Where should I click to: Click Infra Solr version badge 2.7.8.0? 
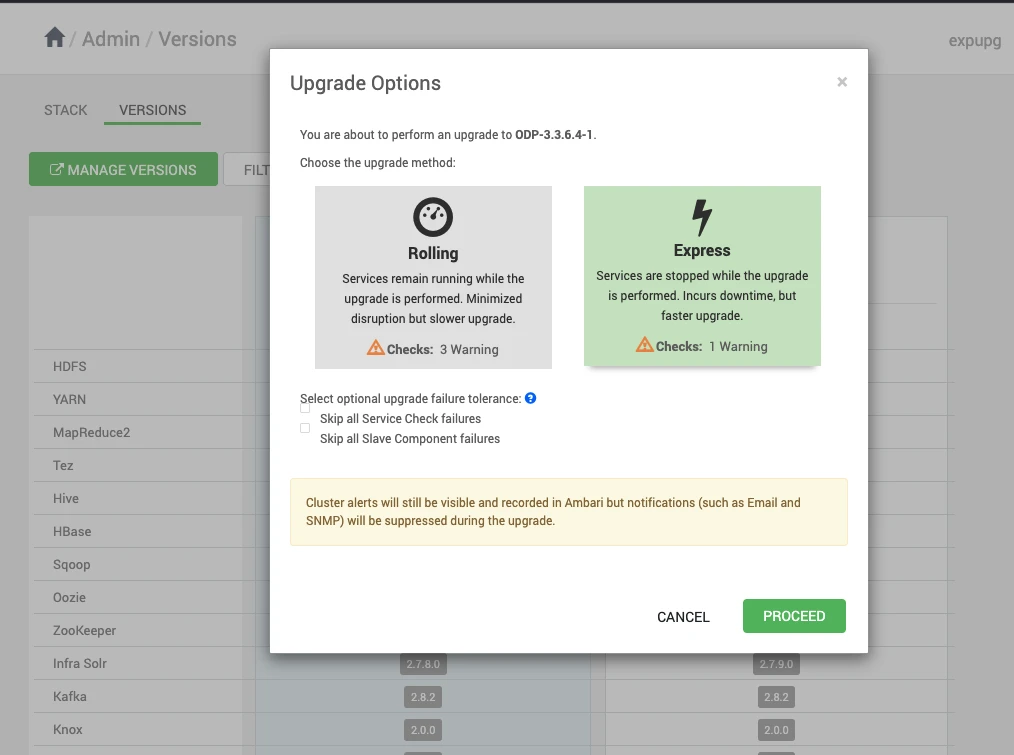pyautogui.click(x=423, y=664)
